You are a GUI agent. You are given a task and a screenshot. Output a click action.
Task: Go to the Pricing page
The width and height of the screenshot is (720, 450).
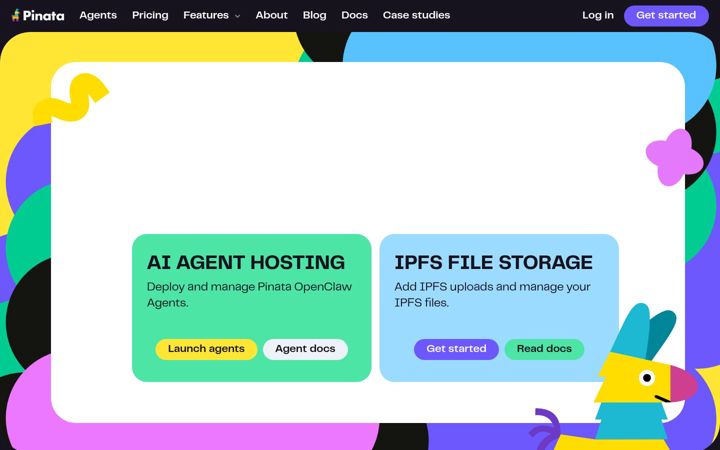(150, 15)
